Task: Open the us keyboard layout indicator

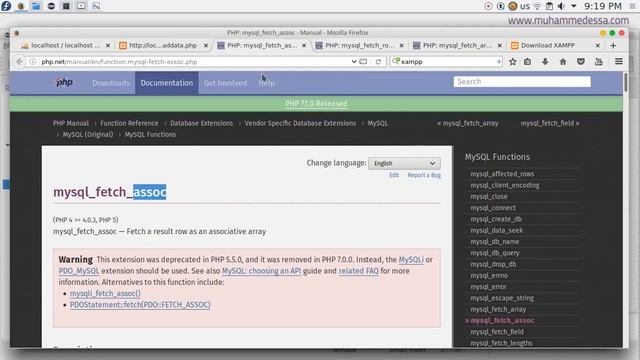Action: coord(524,6)
